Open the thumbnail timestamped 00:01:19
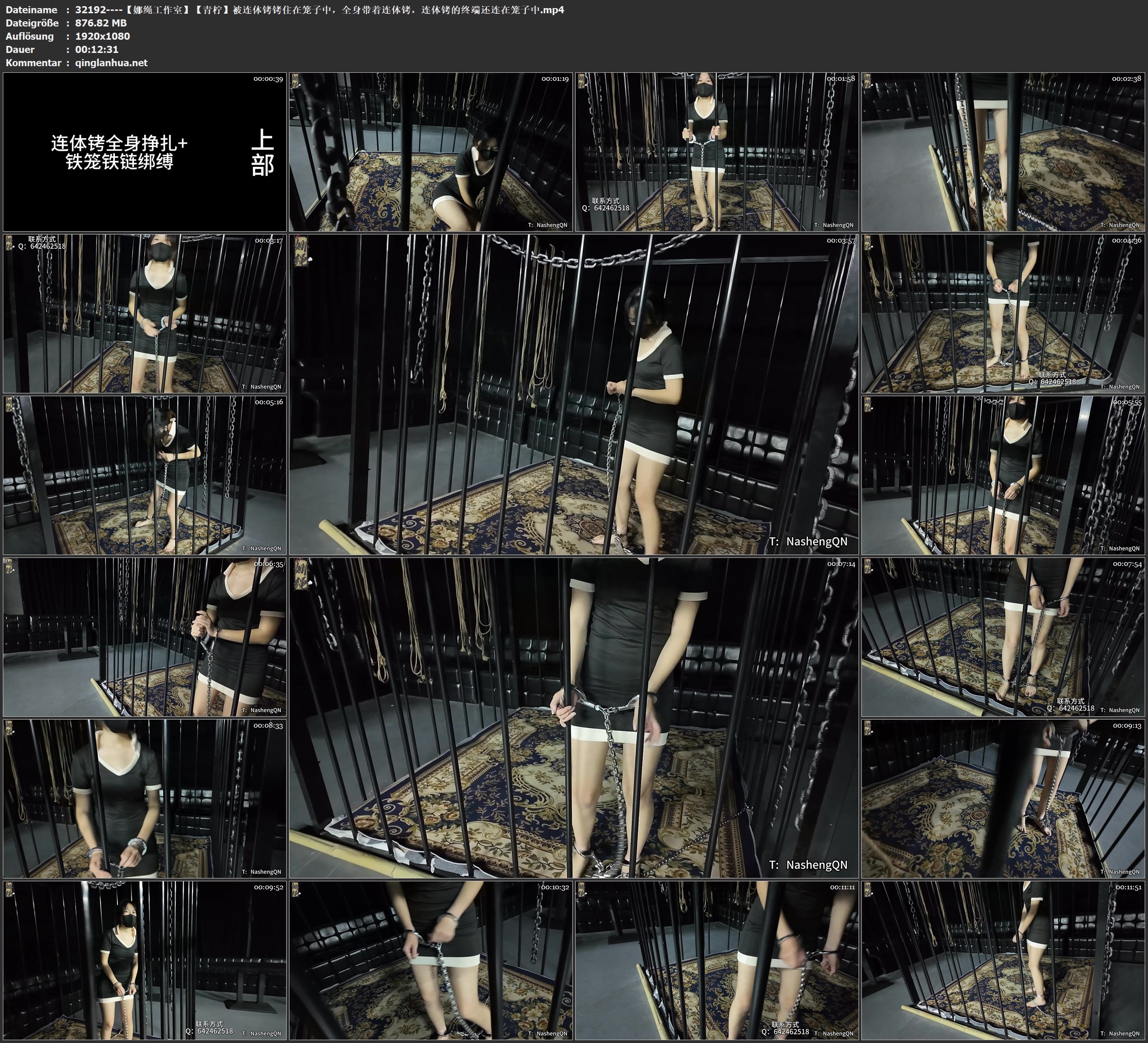 tap(430, 151)
